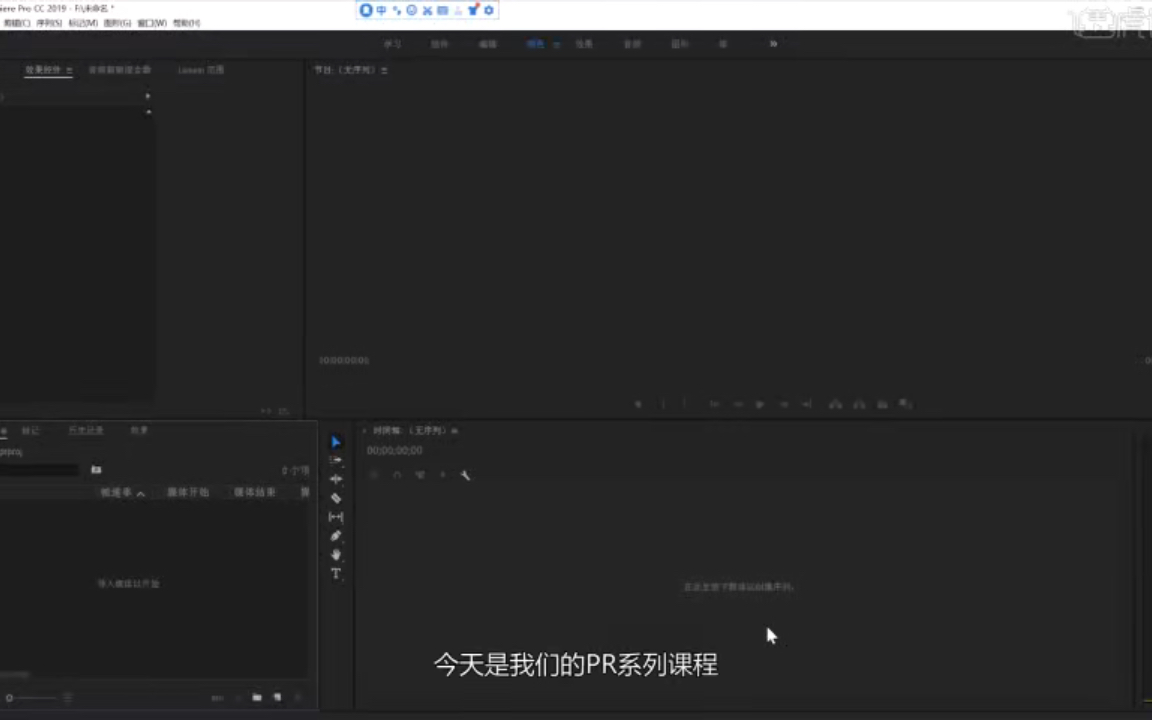Open workspace overflow menu next to 颜色
1152x720 pixels.
point(557,44)
